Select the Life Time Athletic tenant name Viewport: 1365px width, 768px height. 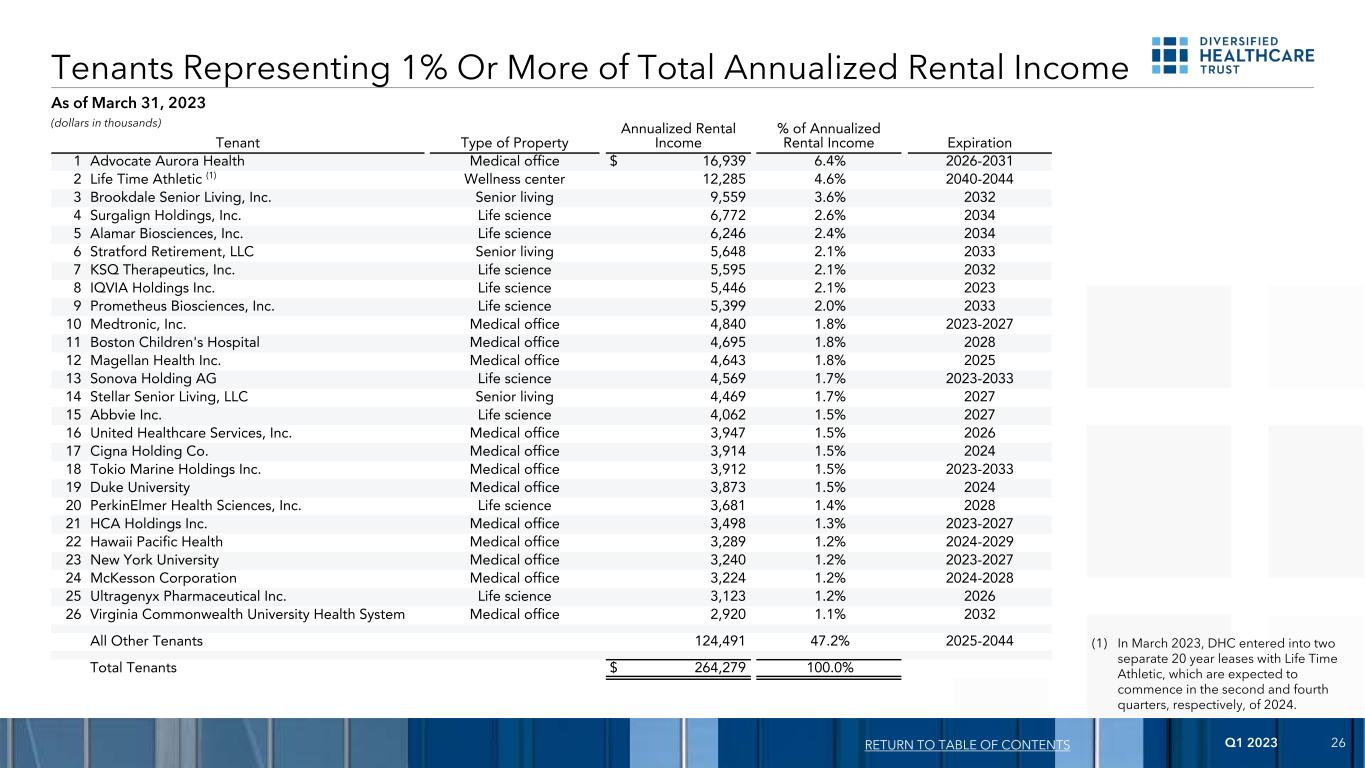pos(146,179)
